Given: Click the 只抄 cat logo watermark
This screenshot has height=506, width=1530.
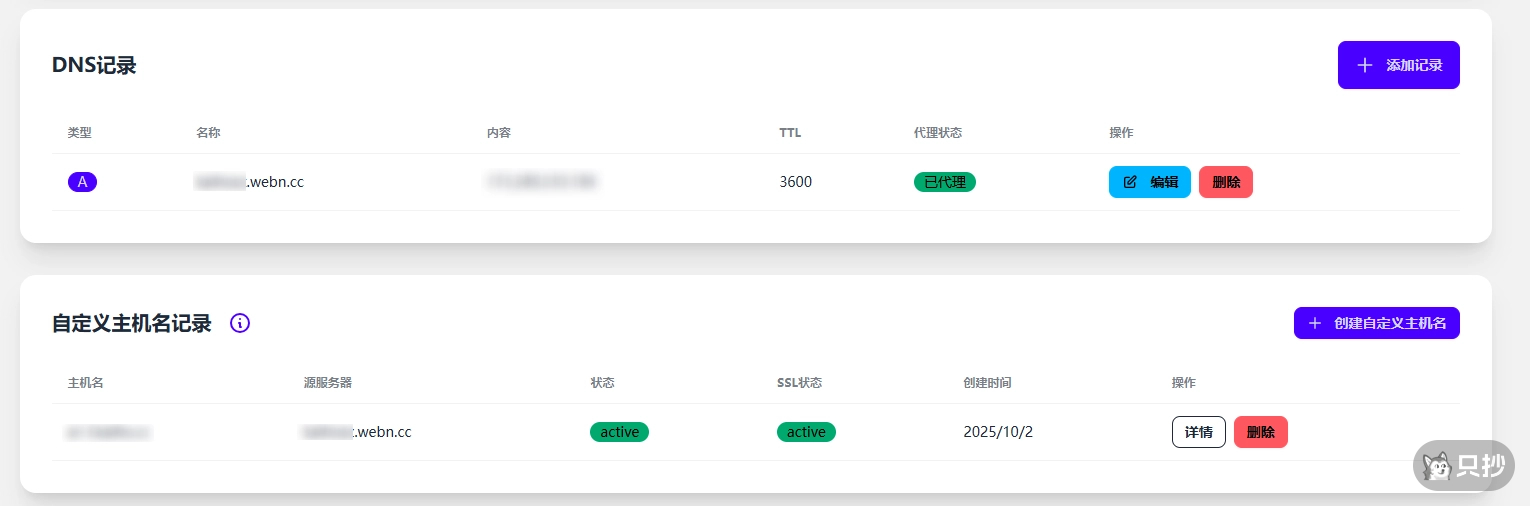Looking at the screenshot, I should [x=1439, y=466].
